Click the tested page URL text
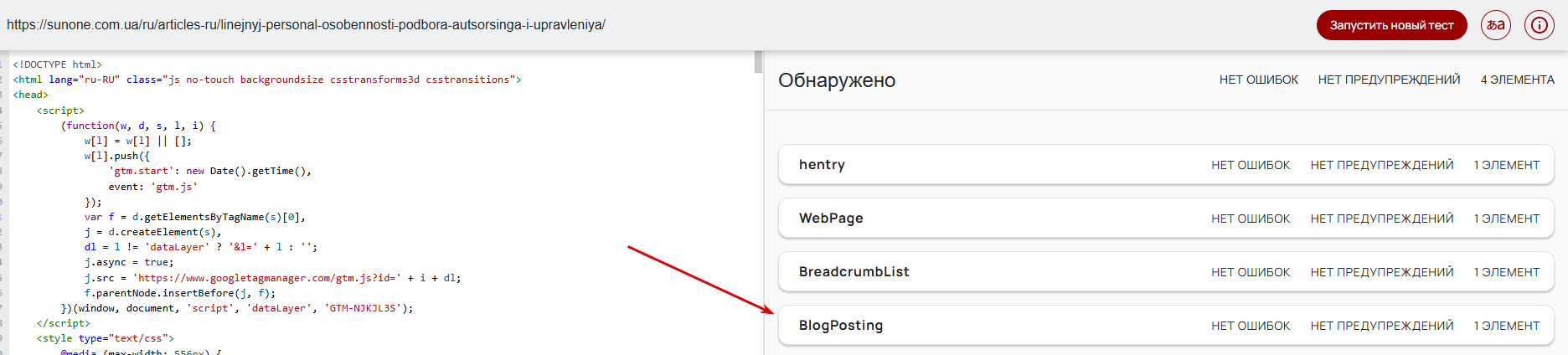 [306, 25]
